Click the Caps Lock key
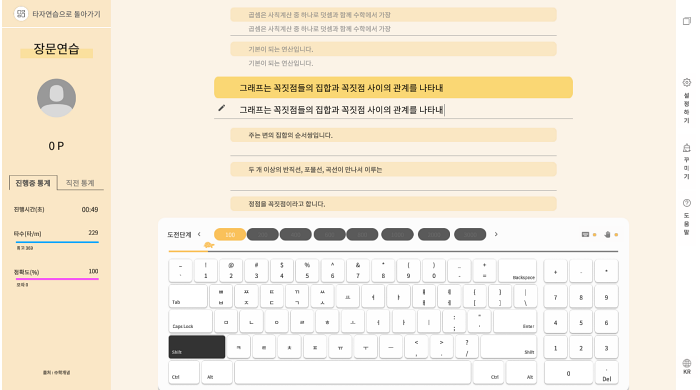The image size is (700, 390). (191, 322)
